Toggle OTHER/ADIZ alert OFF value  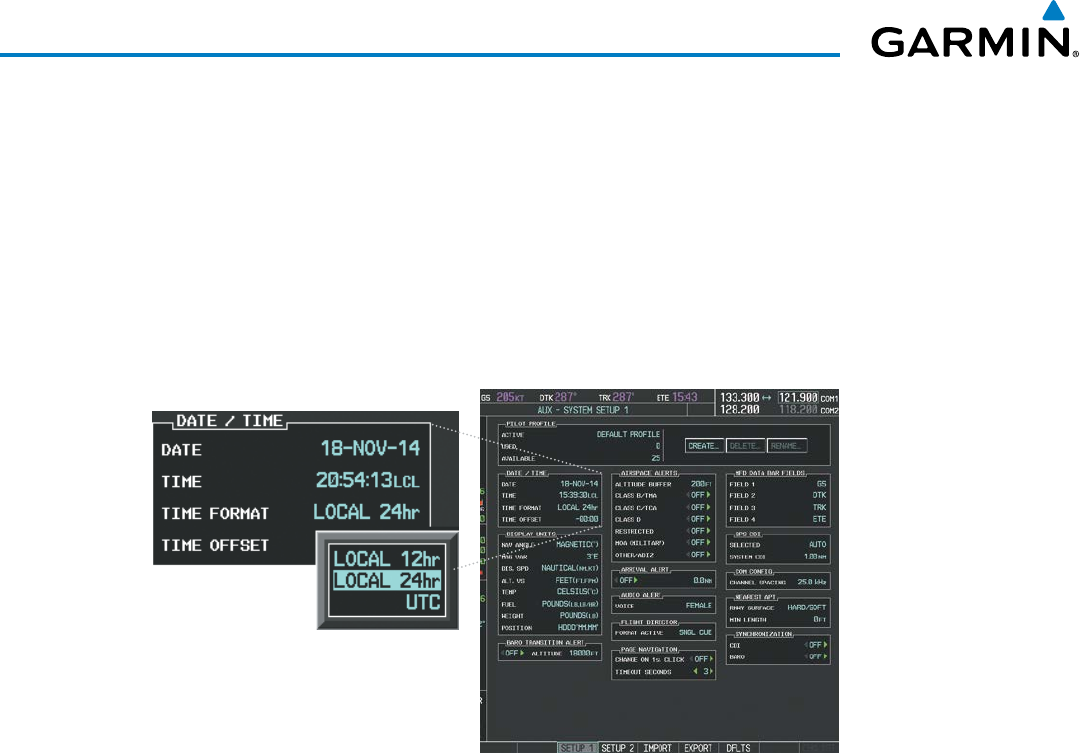698,555
